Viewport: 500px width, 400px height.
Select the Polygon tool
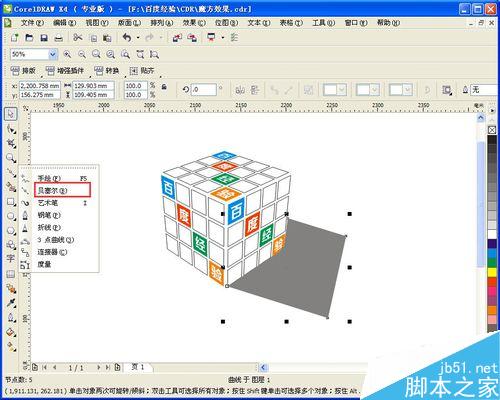11,231
